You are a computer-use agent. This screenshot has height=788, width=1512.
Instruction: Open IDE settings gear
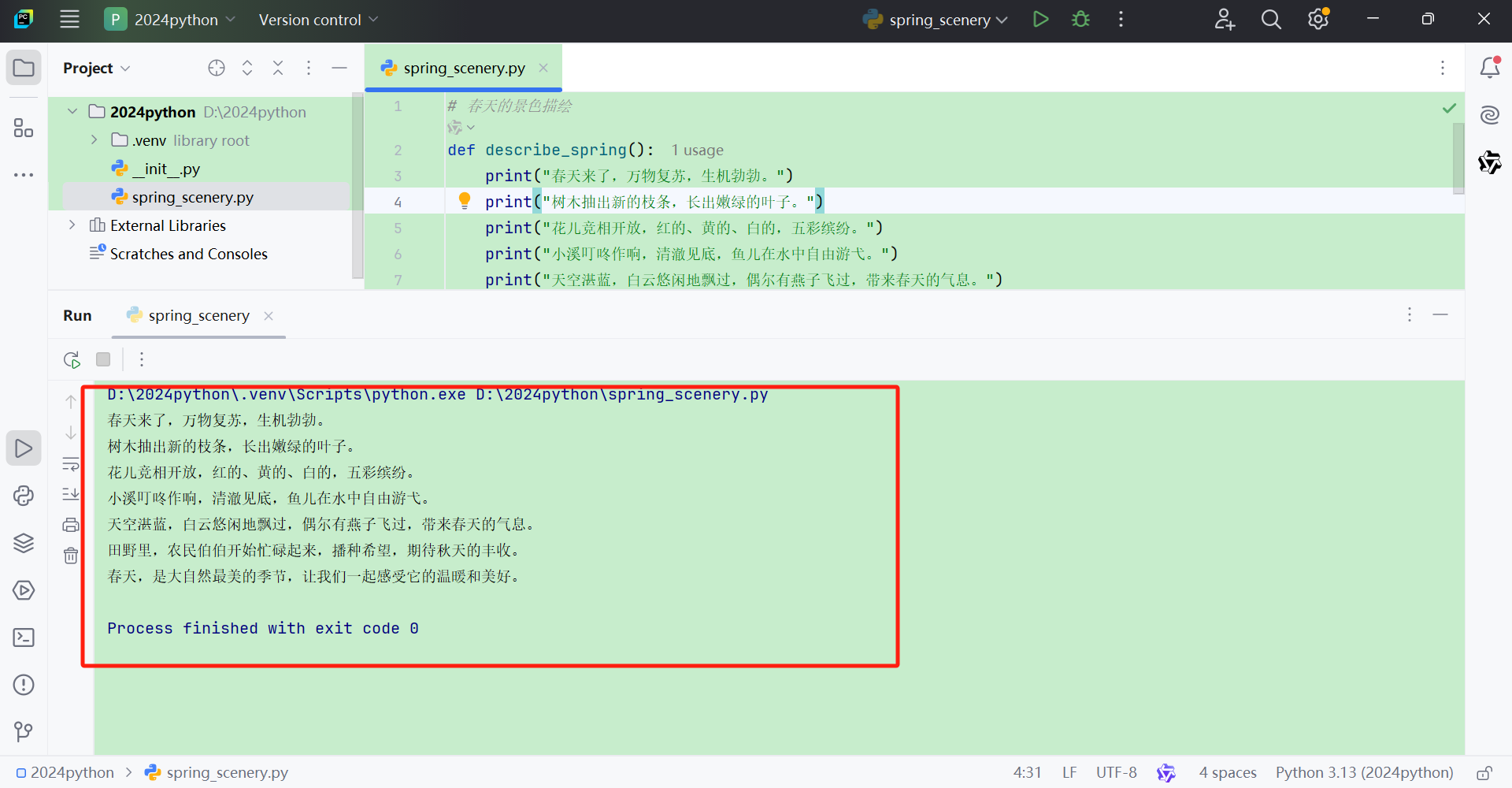1318,20
